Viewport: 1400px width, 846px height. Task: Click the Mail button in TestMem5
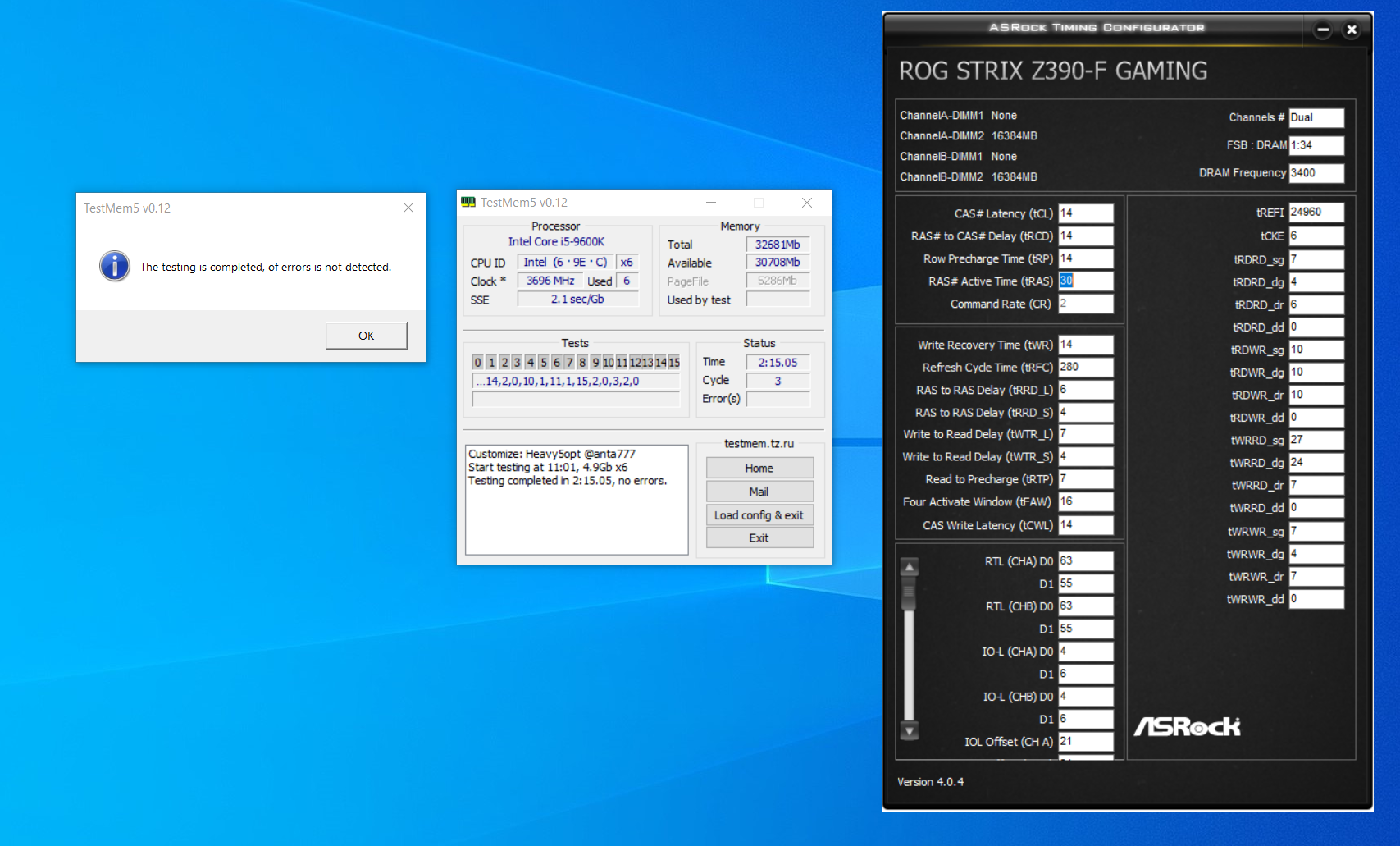click(759, 492)
